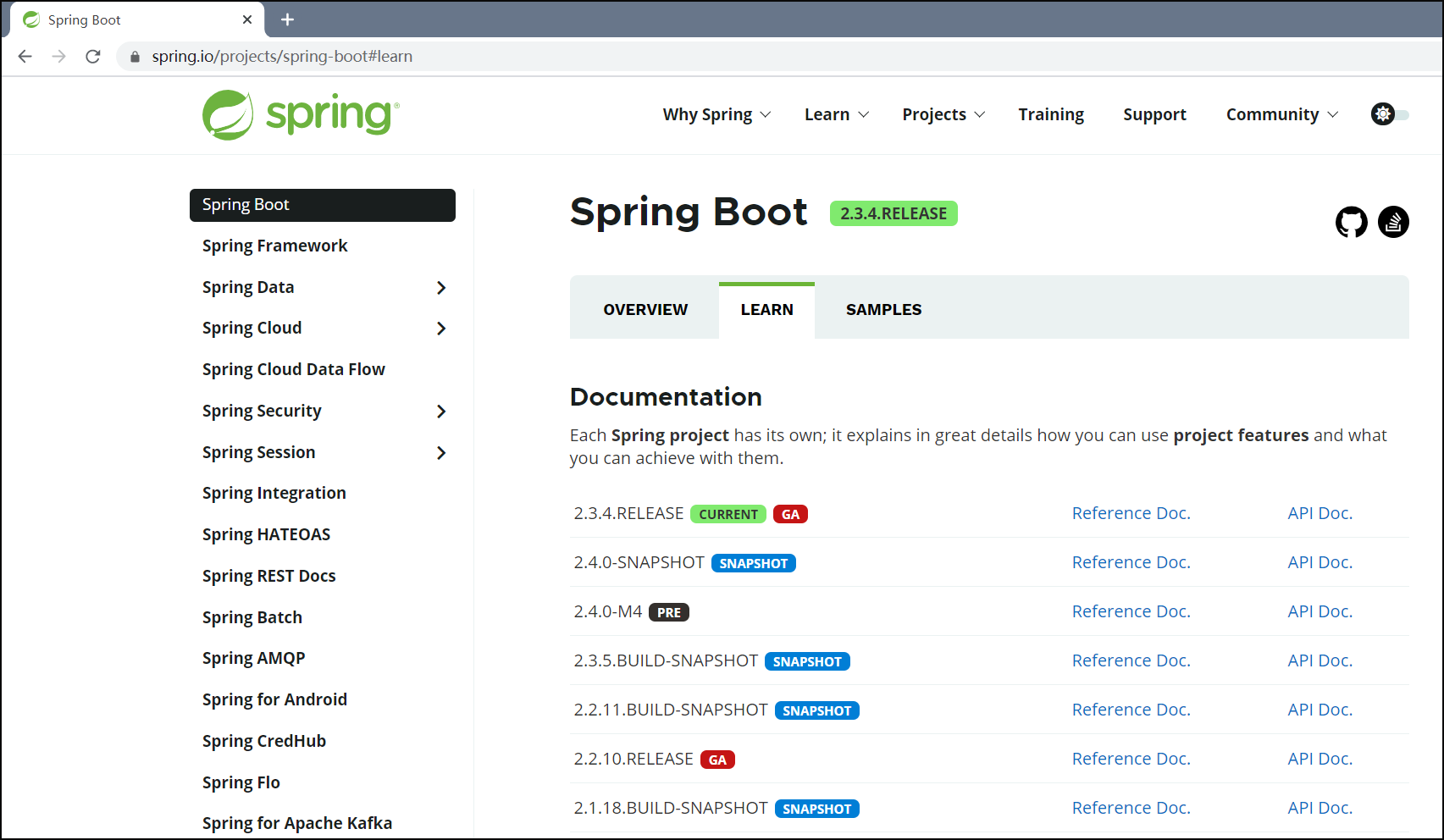This screenshot has width=1444, height=840.
Task: Open the Community dropdown menu
Action: coord(1282,114)
